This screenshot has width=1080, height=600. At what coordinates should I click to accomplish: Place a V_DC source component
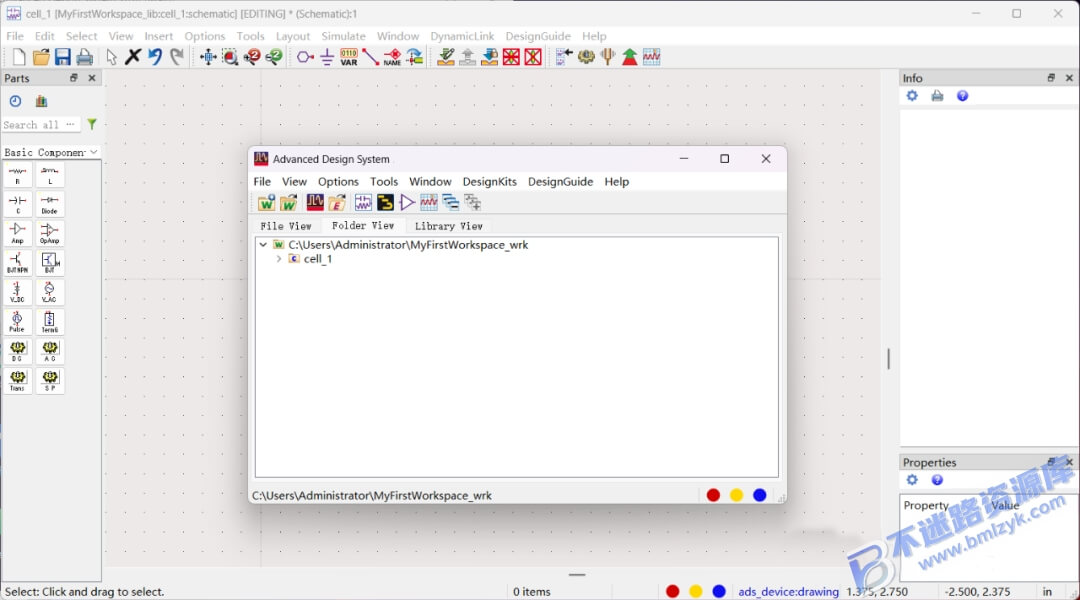coord(18,293)
